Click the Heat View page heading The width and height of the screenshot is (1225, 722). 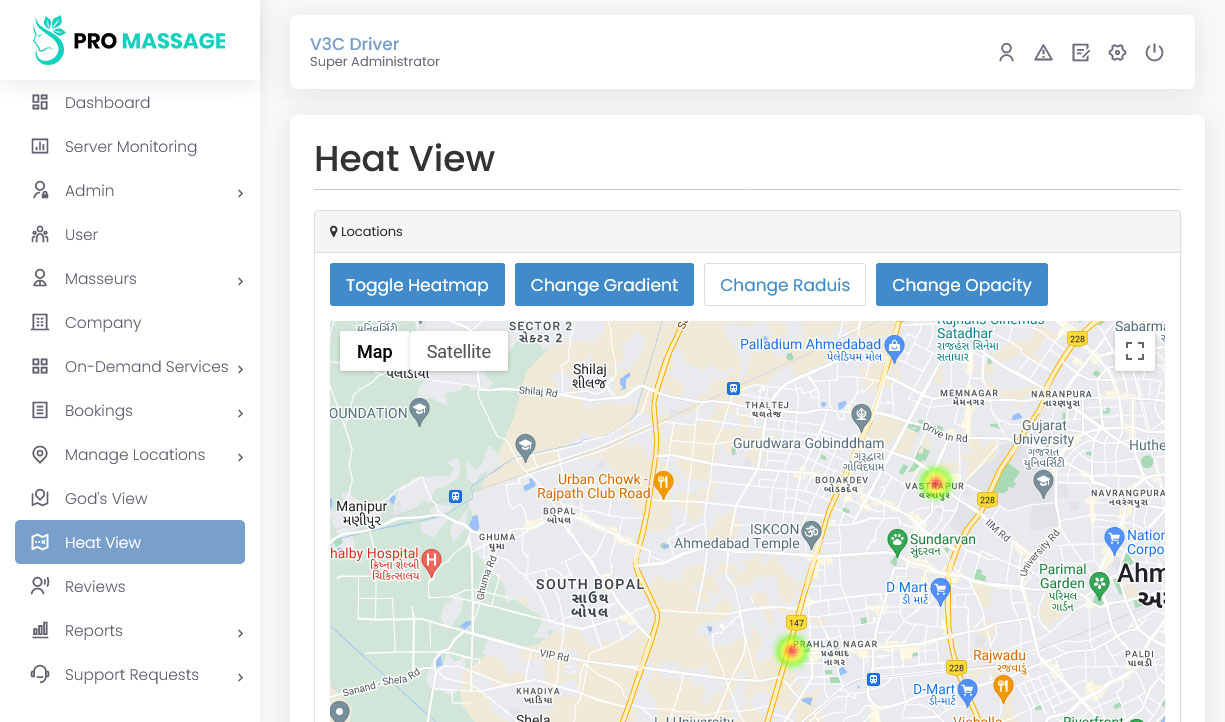pyautogui.click(x=405, y=158)
